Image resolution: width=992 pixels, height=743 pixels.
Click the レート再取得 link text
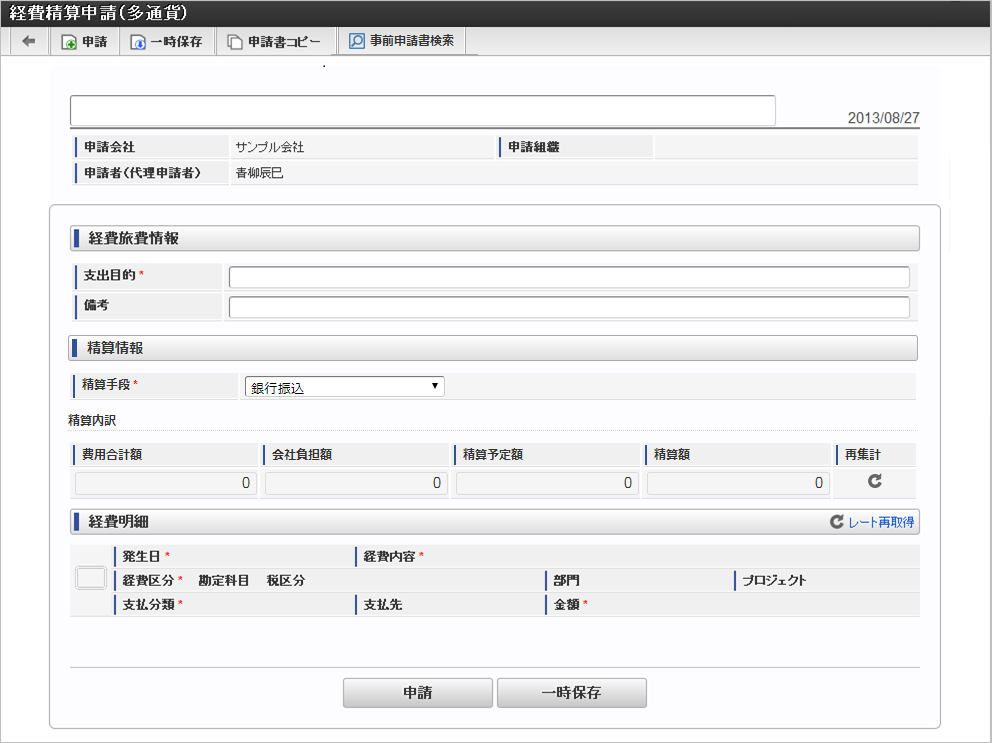point(880,522)
